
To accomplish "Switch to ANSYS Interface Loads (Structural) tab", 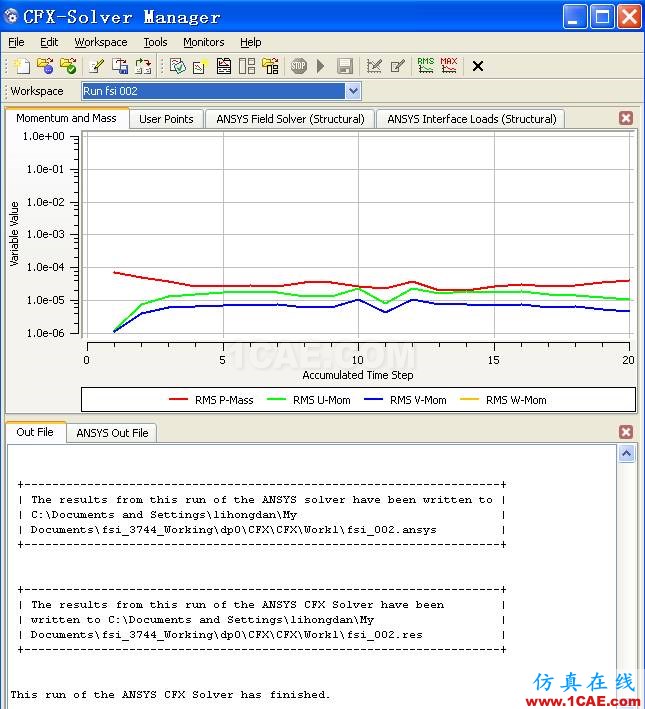I will coord(471,119).
